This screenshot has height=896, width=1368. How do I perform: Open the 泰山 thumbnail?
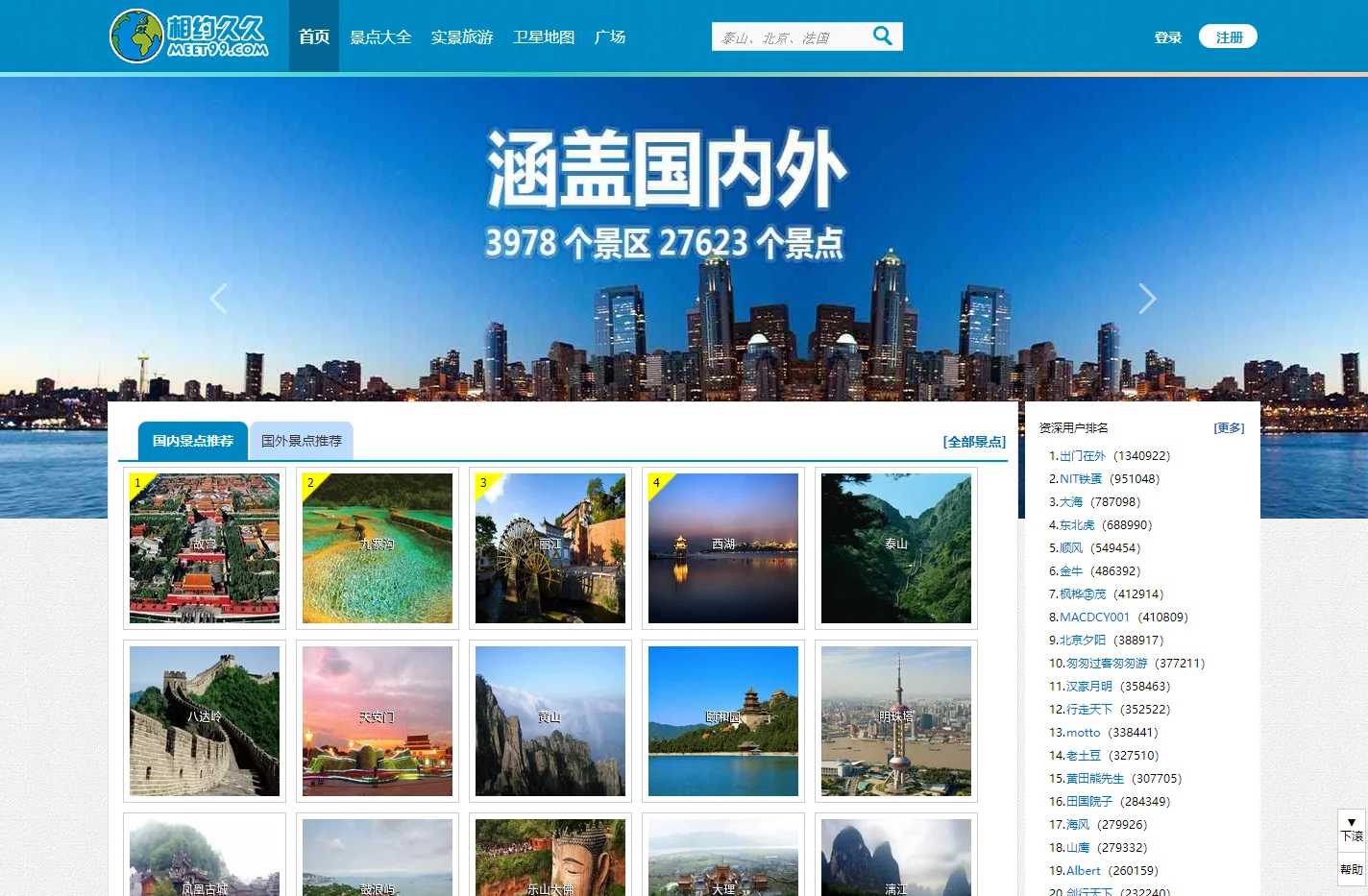click(x=896, y=548)
